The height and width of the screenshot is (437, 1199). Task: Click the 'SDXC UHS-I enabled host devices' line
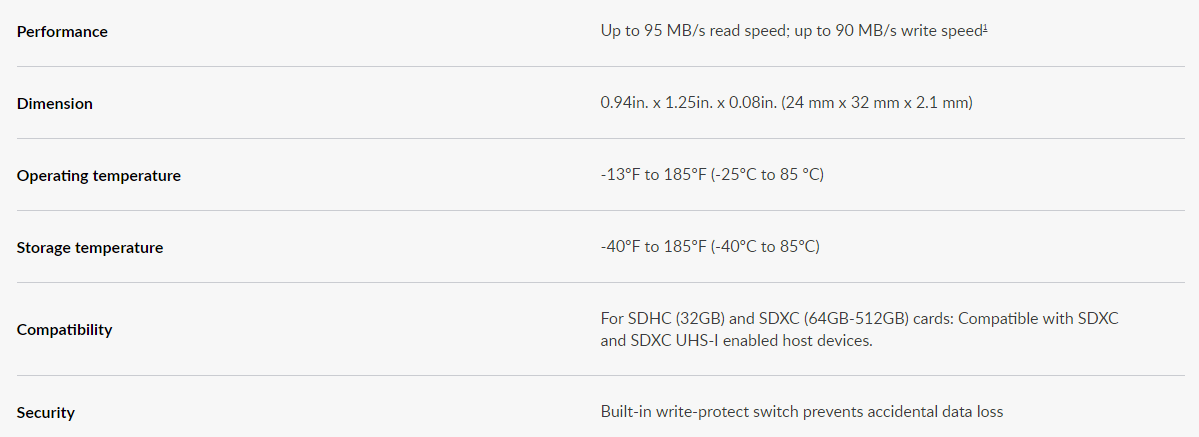tap(736, 341)
